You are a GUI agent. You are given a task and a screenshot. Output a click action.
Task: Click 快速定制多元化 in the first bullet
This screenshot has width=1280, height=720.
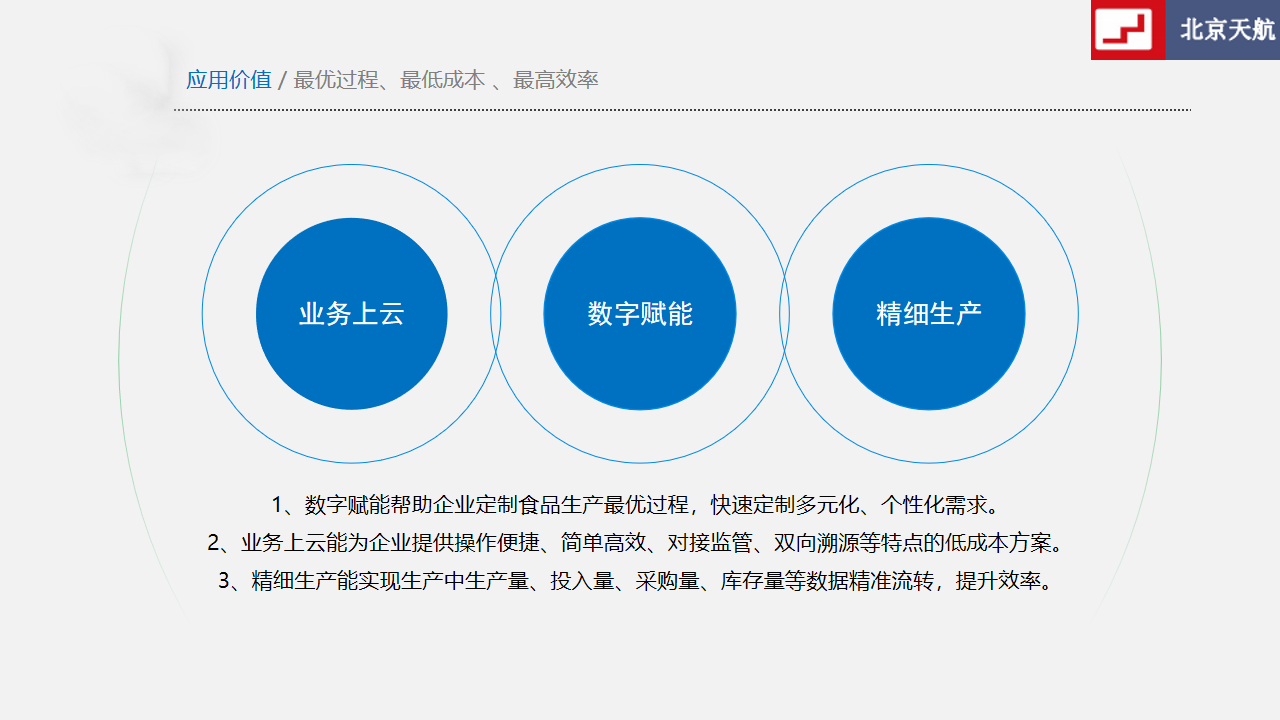[769, 503]
